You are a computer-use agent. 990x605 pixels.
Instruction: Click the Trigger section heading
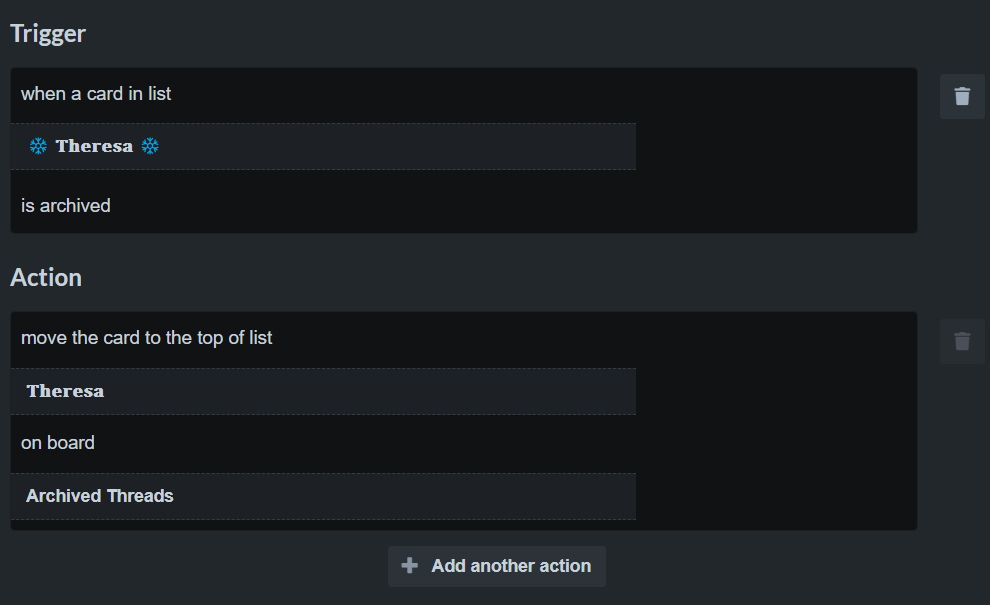pyautogui.click(x=48, y=33)
